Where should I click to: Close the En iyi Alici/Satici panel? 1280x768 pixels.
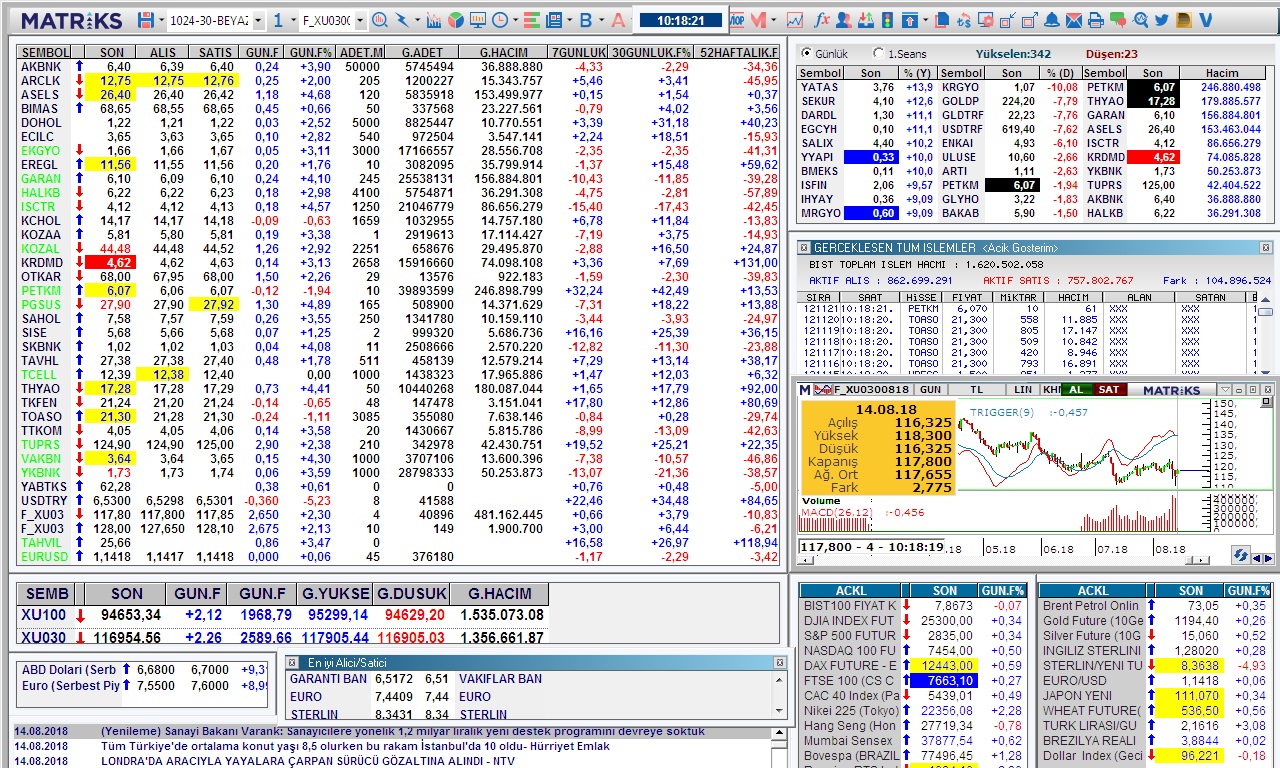pos(779,662)
